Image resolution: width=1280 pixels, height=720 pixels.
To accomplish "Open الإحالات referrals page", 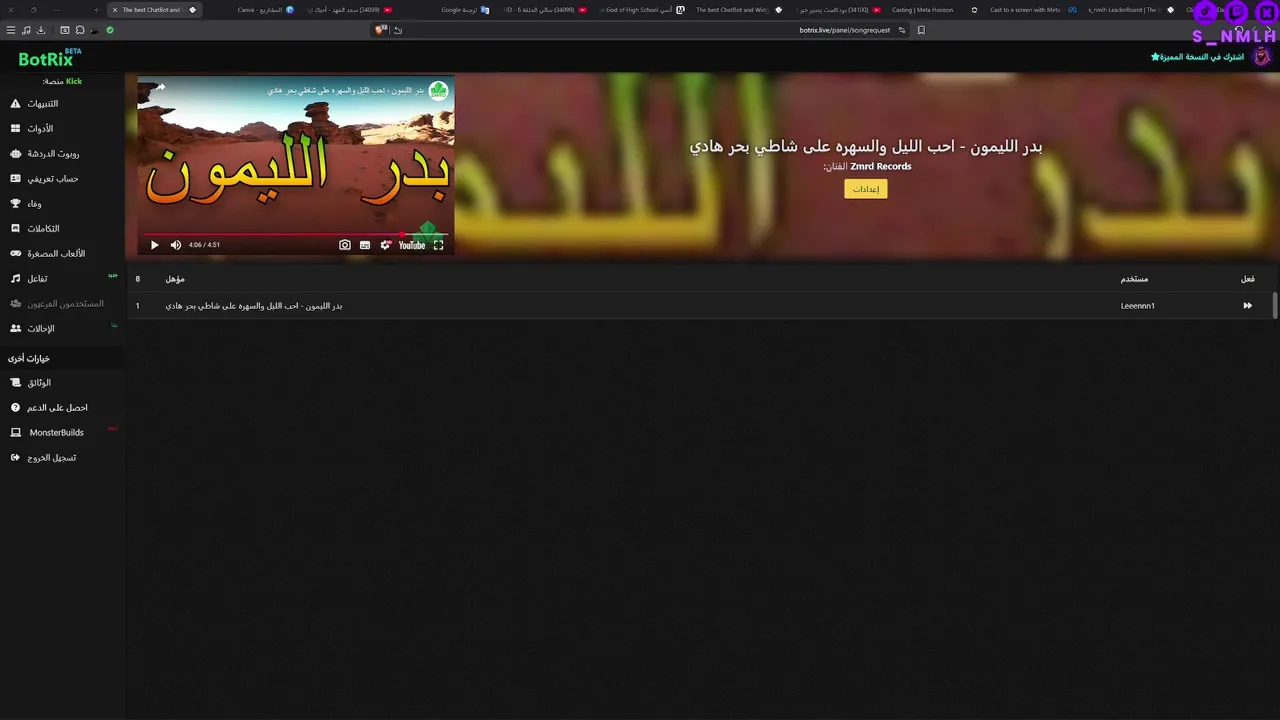I will (x=33, y=328).
